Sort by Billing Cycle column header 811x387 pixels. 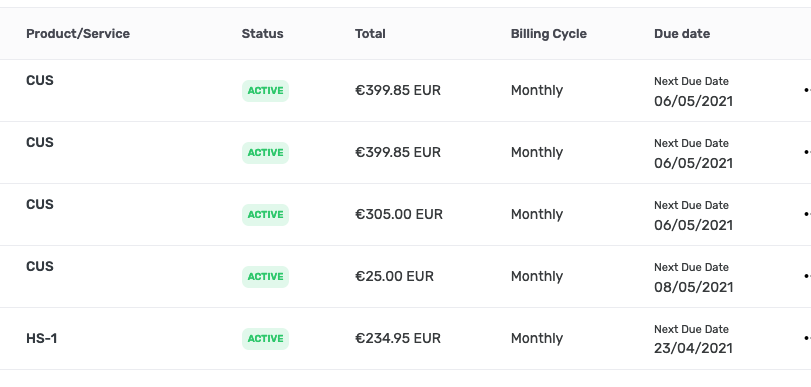[549, 34]
